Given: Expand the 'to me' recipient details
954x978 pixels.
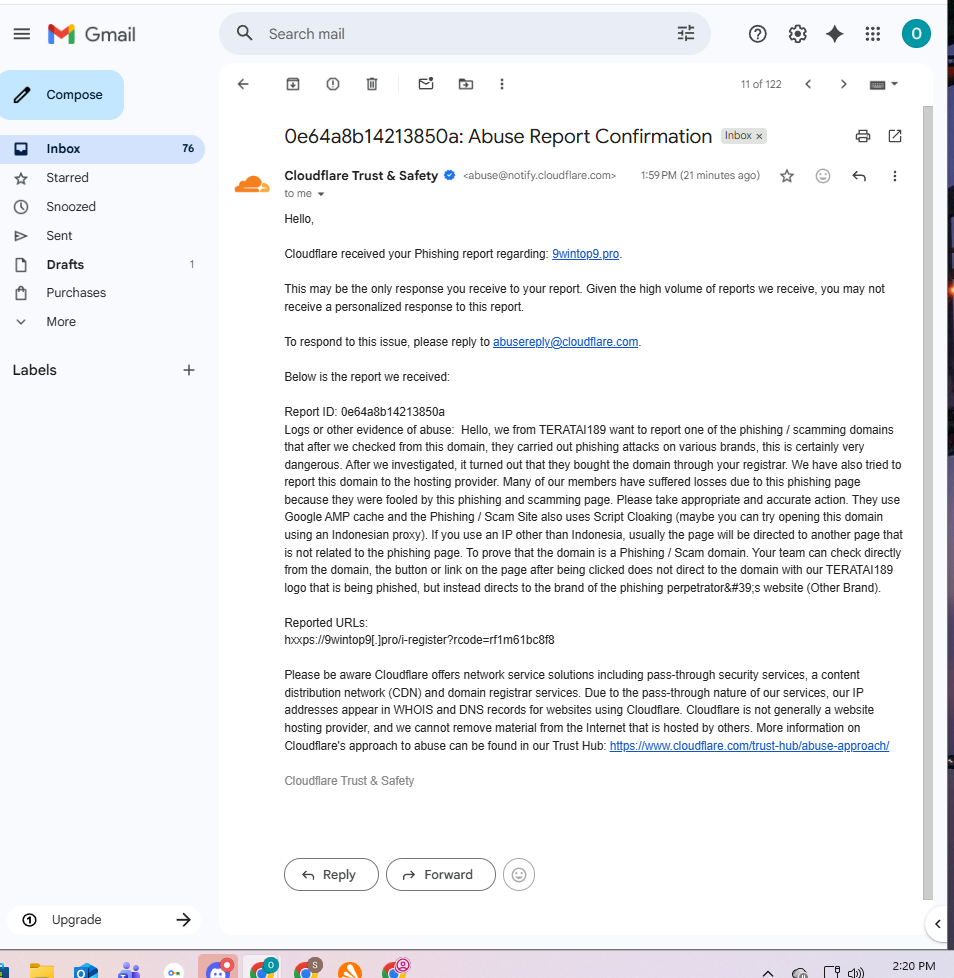Looking at the screenshot, I should tap(321, 194).
